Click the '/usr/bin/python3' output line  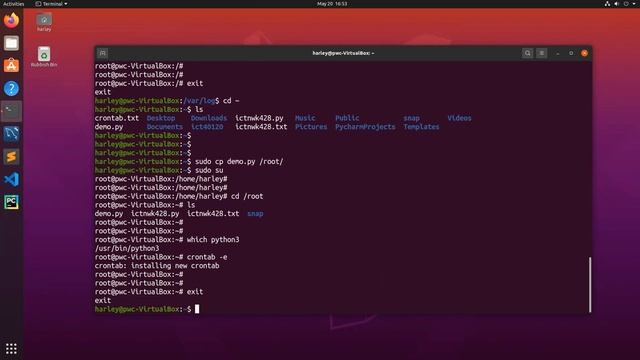pos(127,248)
